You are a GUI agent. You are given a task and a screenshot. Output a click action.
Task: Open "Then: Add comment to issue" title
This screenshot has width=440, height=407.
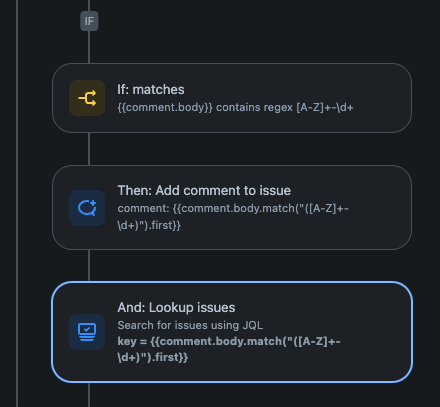pyautogui.click(x=204, y=191)
